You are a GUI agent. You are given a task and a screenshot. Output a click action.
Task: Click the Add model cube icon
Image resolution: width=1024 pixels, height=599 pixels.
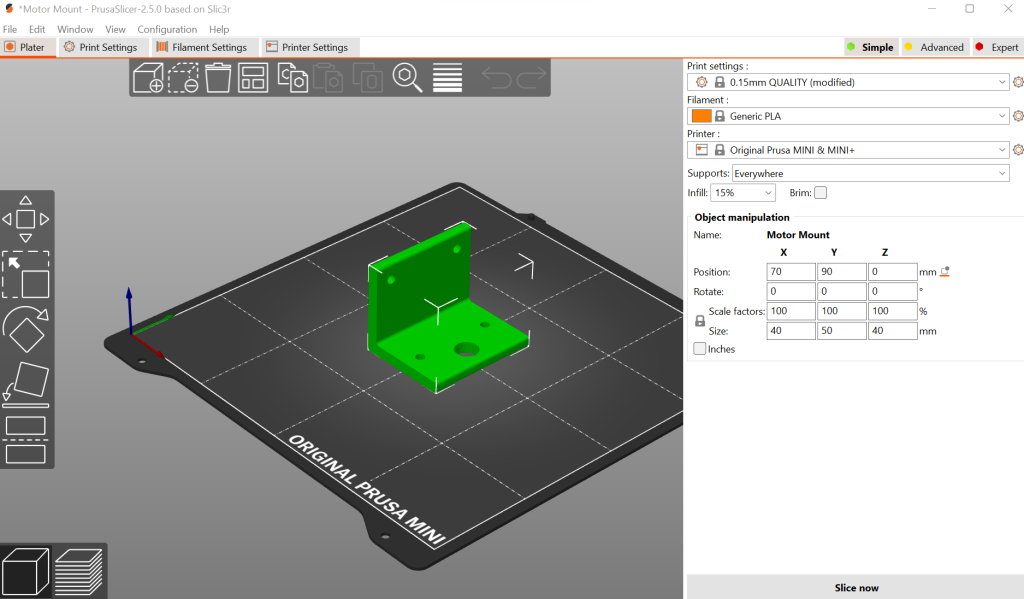(x=148, y=78)
